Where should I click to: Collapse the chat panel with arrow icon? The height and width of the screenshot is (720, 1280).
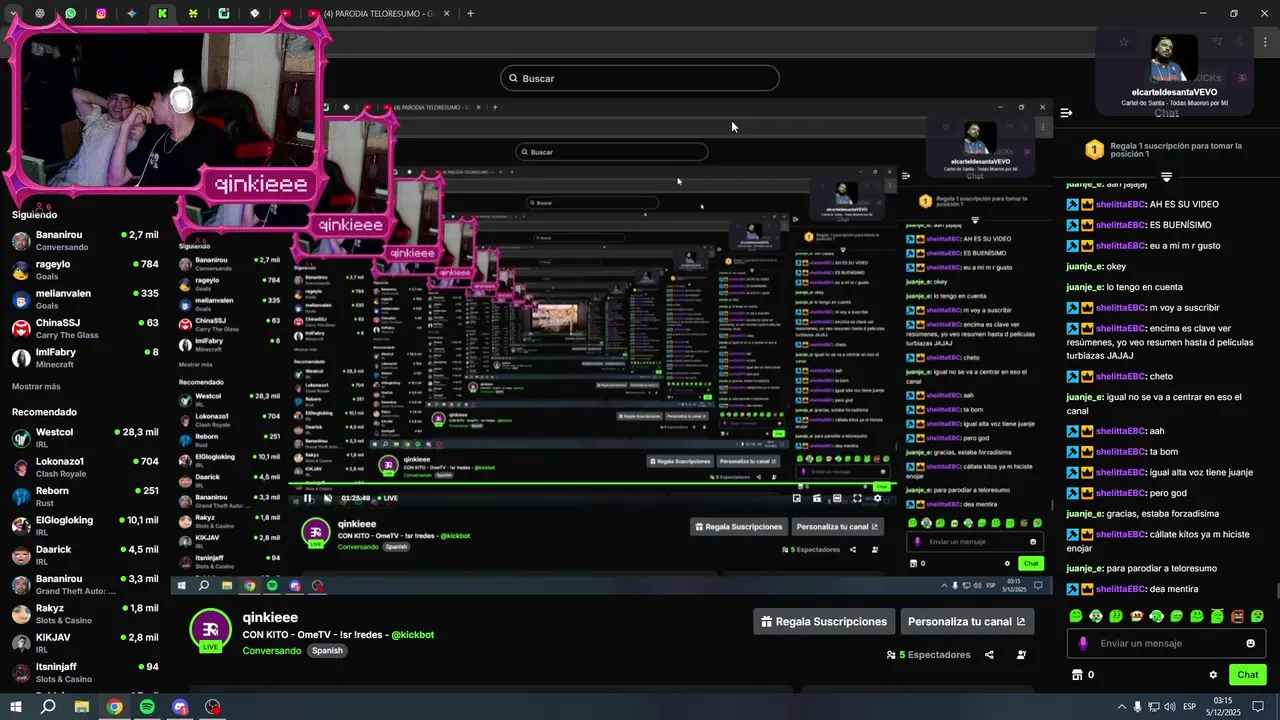(1066, 113)
